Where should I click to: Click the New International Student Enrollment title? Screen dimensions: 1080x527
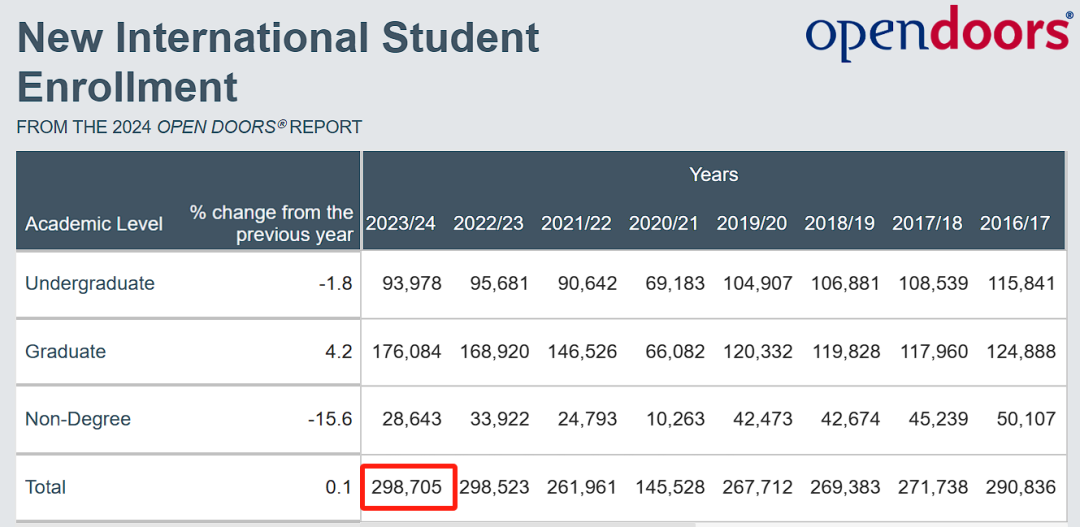click(x=278, y=62)
